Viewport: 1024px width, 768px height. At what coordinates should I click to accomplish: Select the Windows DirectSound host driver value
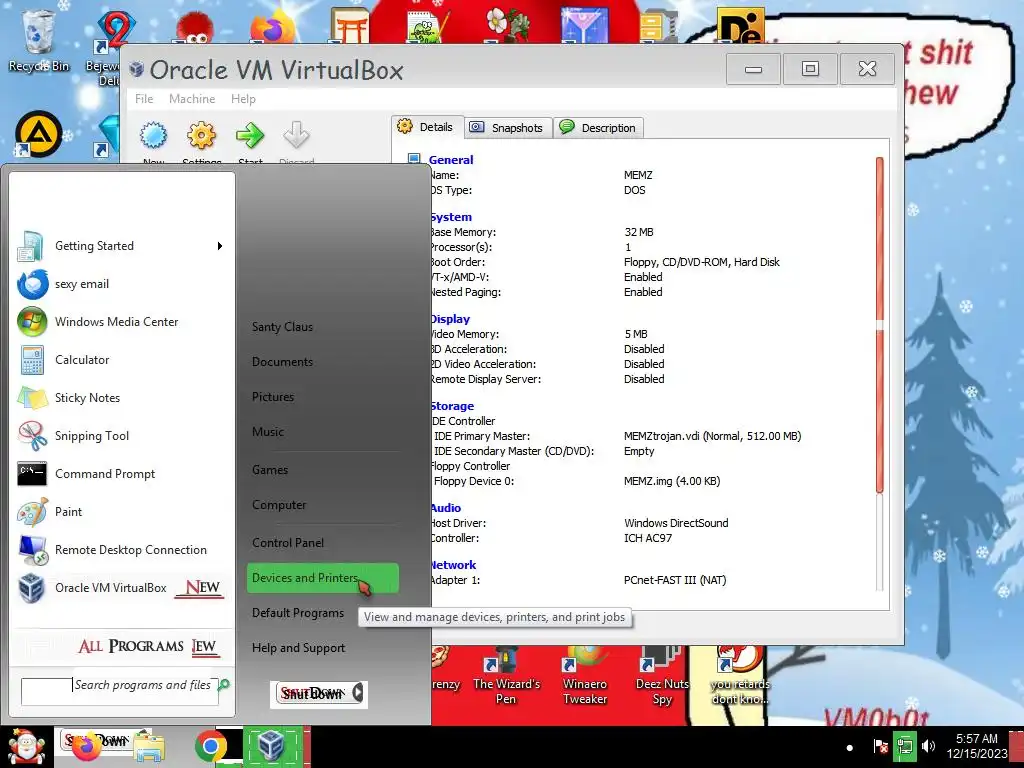(x=676, y=522)
